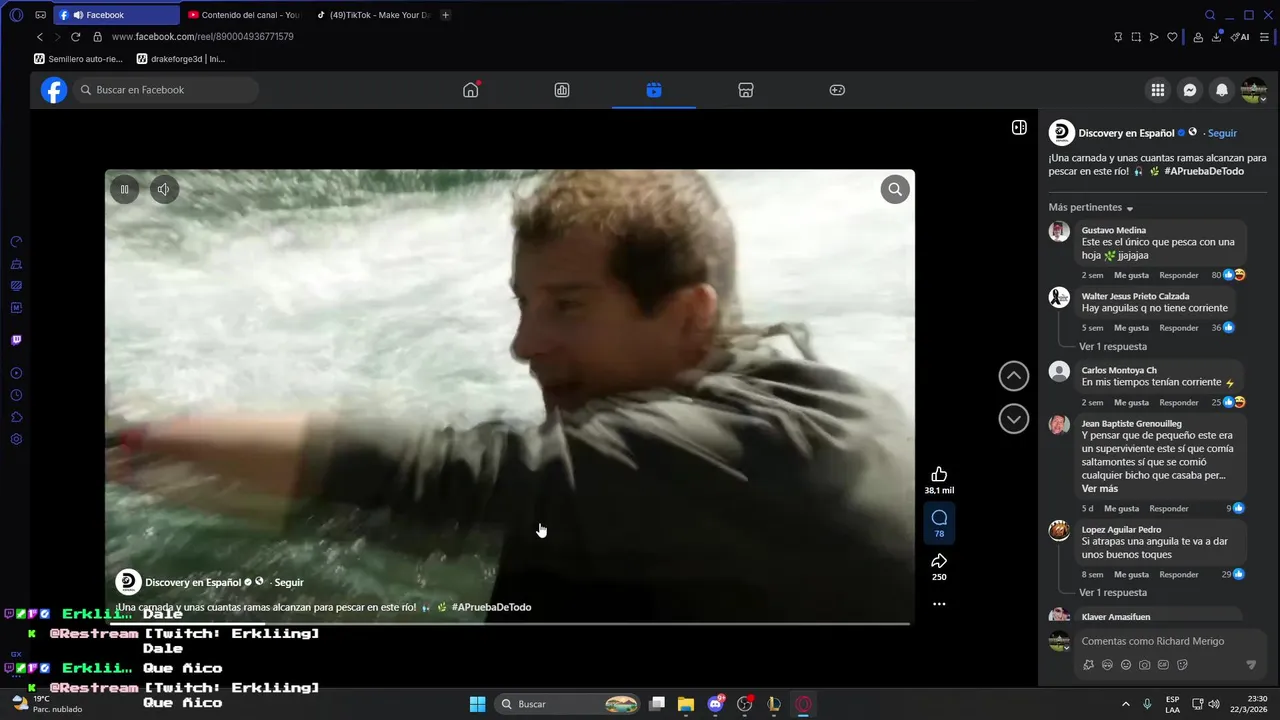This screenshot has height=720, width=1280.
Task: Open the volume control in system tray
Action: (1214, 704)
